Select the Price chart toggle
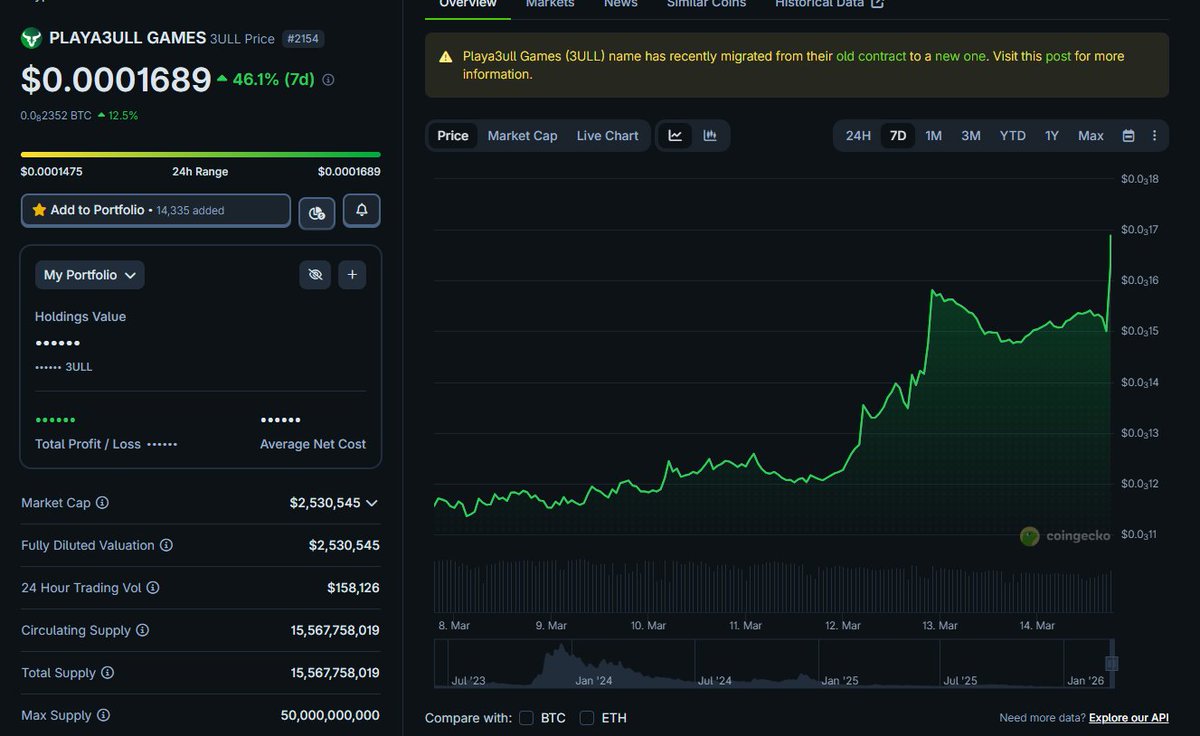This screenshot has width=1200, height=736. point(453,136)
